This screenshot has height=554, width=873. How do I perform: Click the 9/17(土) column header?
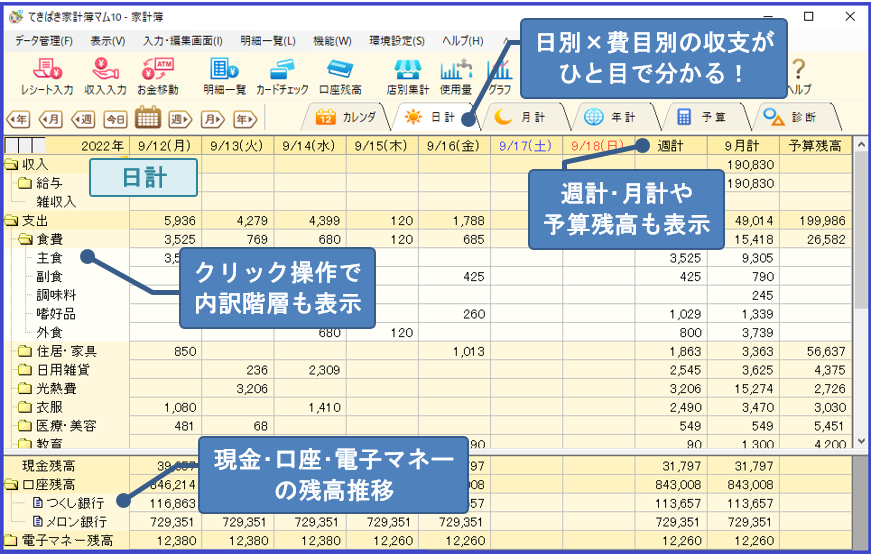tap(526, 146)
